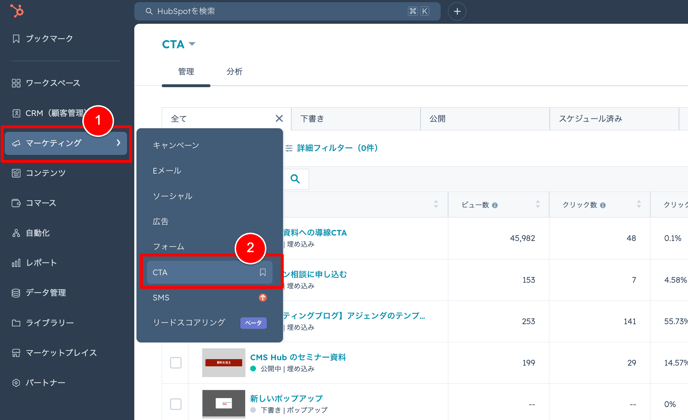Click the HubSpot sprocket logo

pyautogui.click(x=17, y=10)
